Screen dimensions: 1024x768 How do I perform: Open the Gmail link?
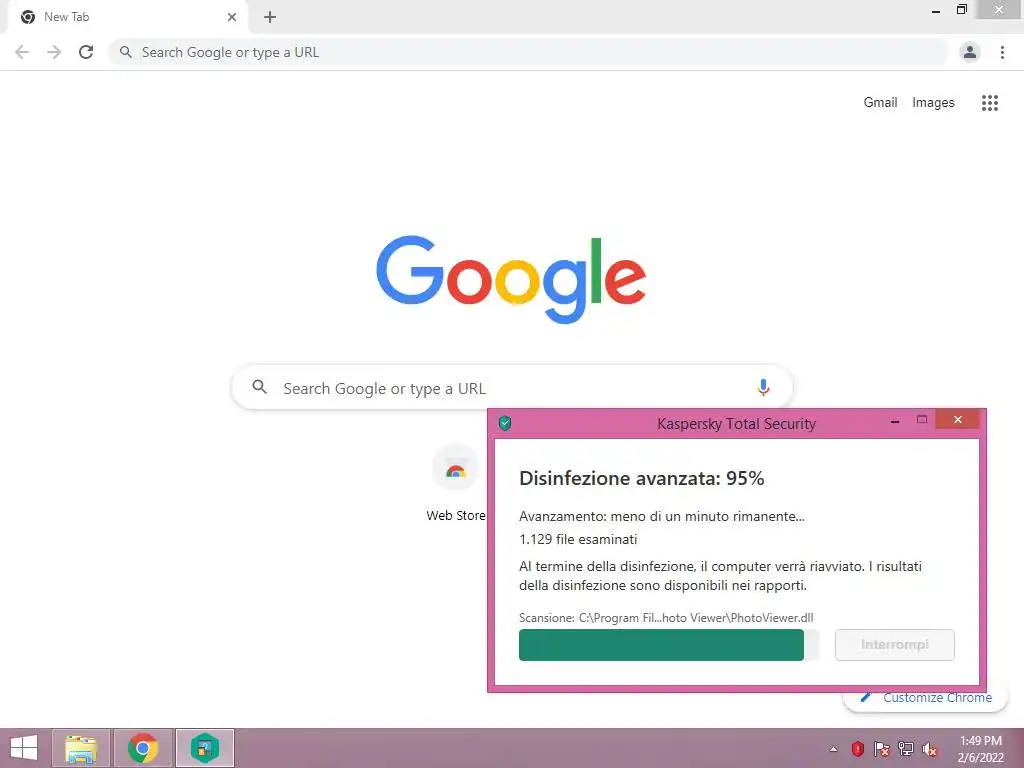[x=880, y=103]
